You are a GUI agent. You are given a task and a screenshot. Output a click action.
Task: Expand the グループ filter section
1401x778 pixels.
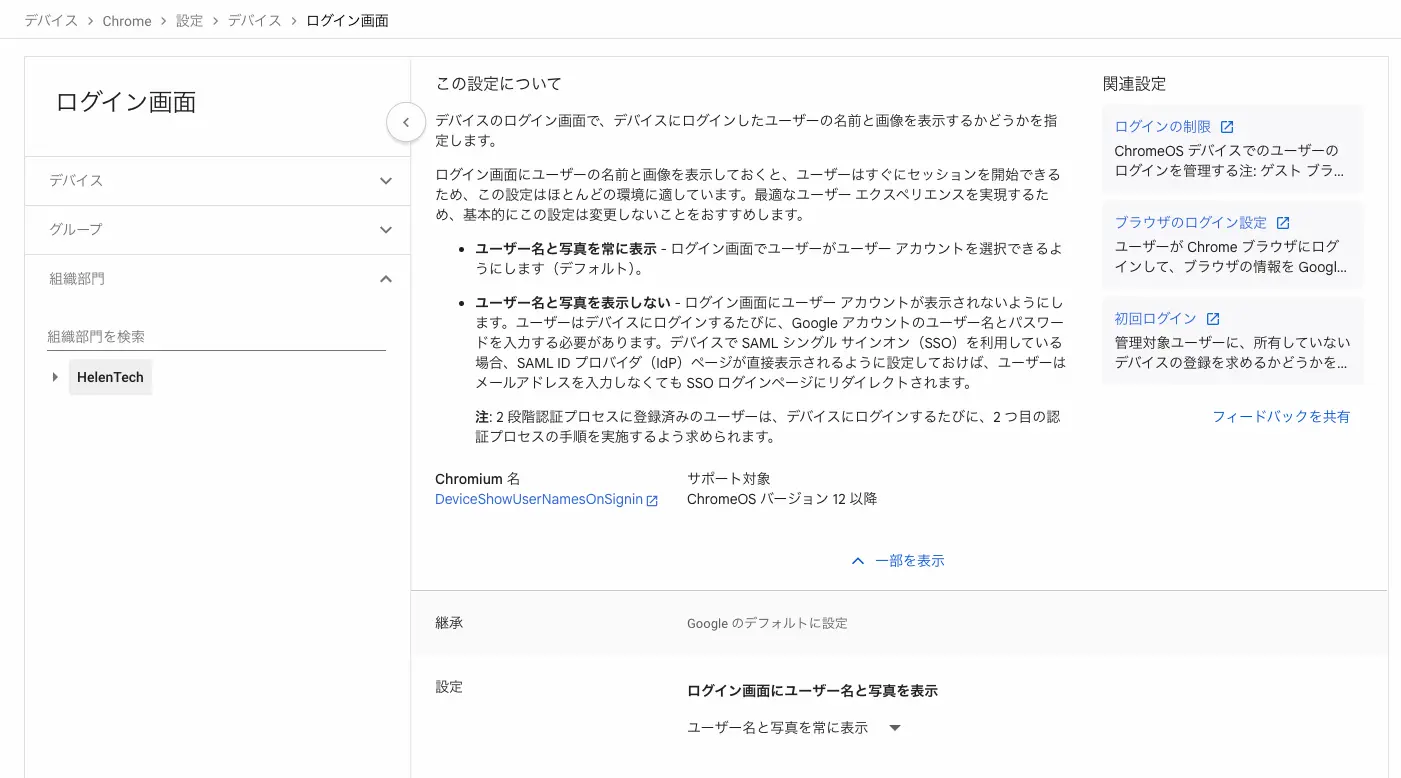pos(385,230)
